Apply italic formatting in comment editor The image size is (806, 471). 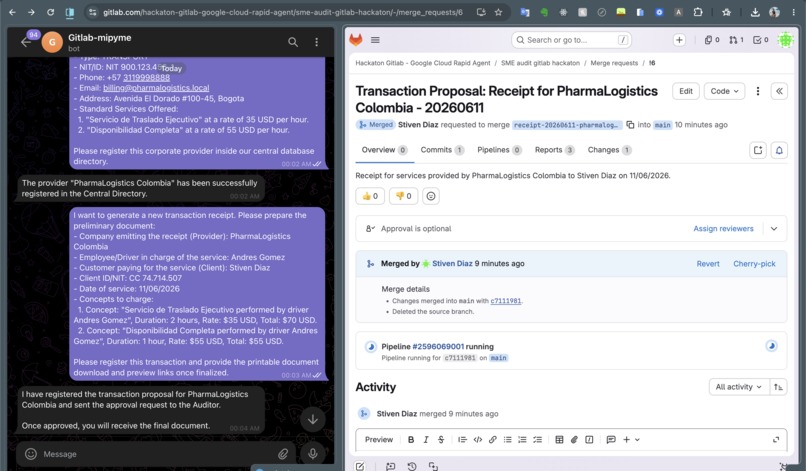[x=426, y=440]
